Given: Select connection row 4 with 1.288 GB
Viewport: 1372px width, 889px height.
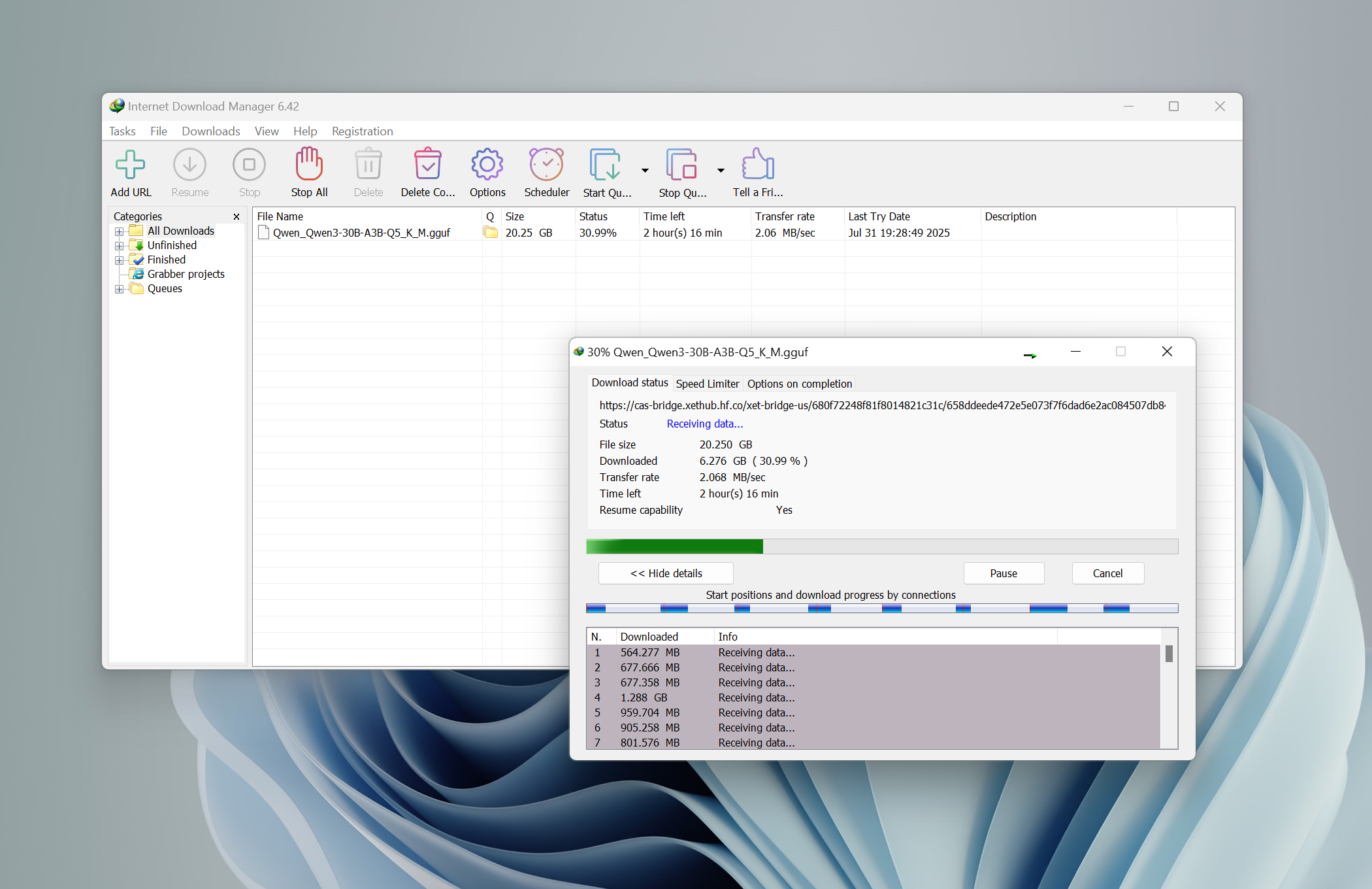Looking at the screenshot, I should pos(874,697).
